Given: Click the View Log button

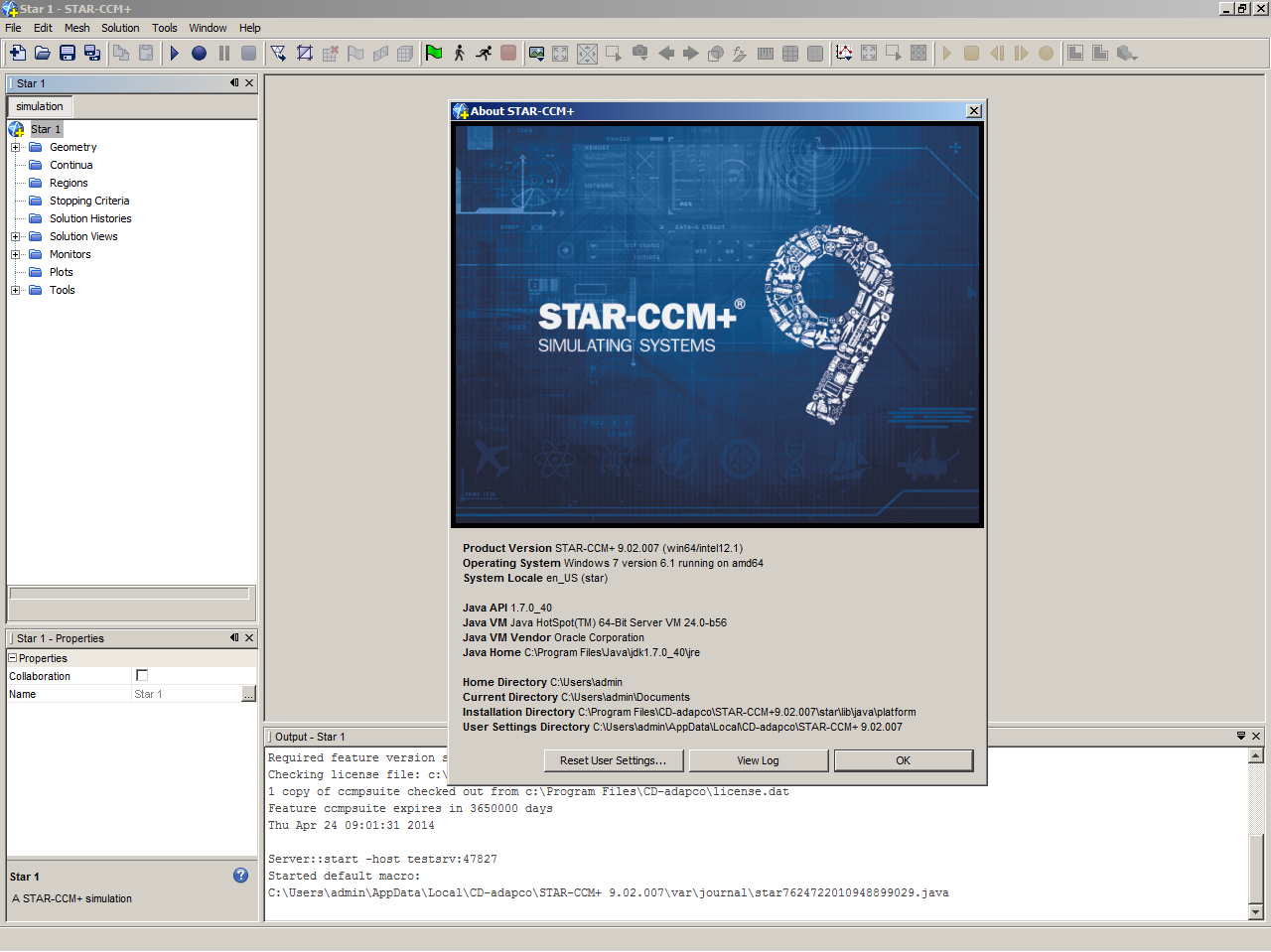Looking at the screenshot, I should 758,760.
